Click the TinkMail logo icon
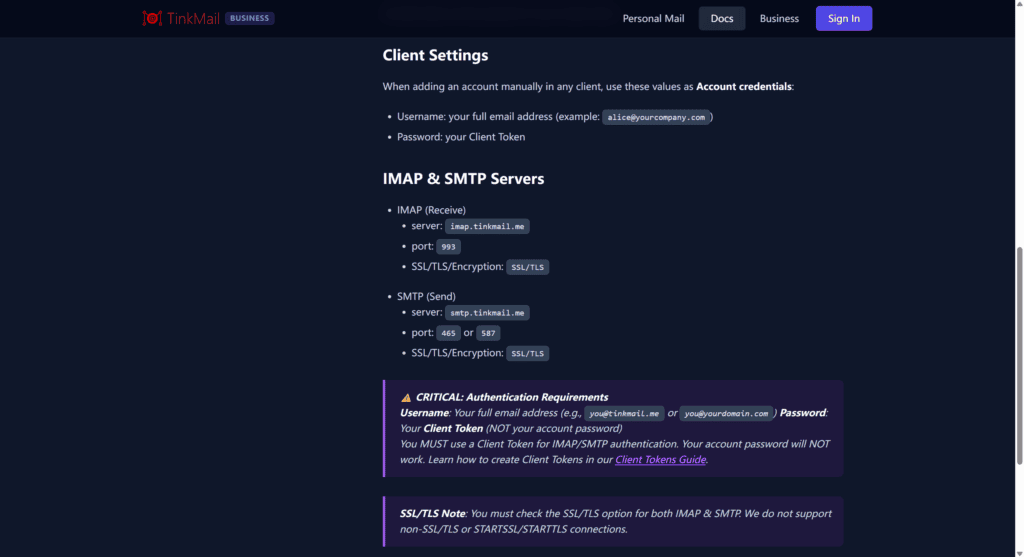This screenshot has height=557, width=1024. (152, 18)
